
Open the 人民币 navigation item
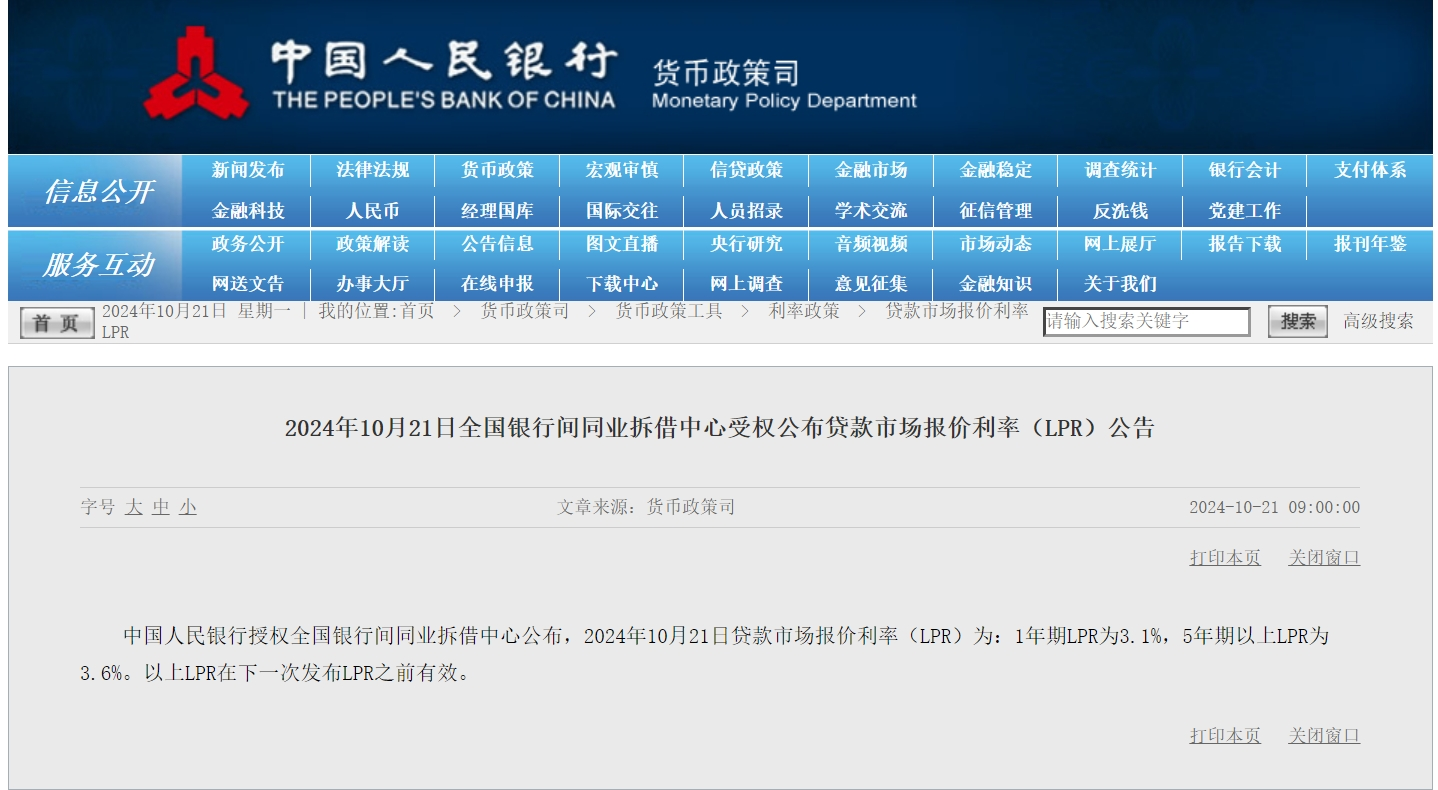pos(372,211)
